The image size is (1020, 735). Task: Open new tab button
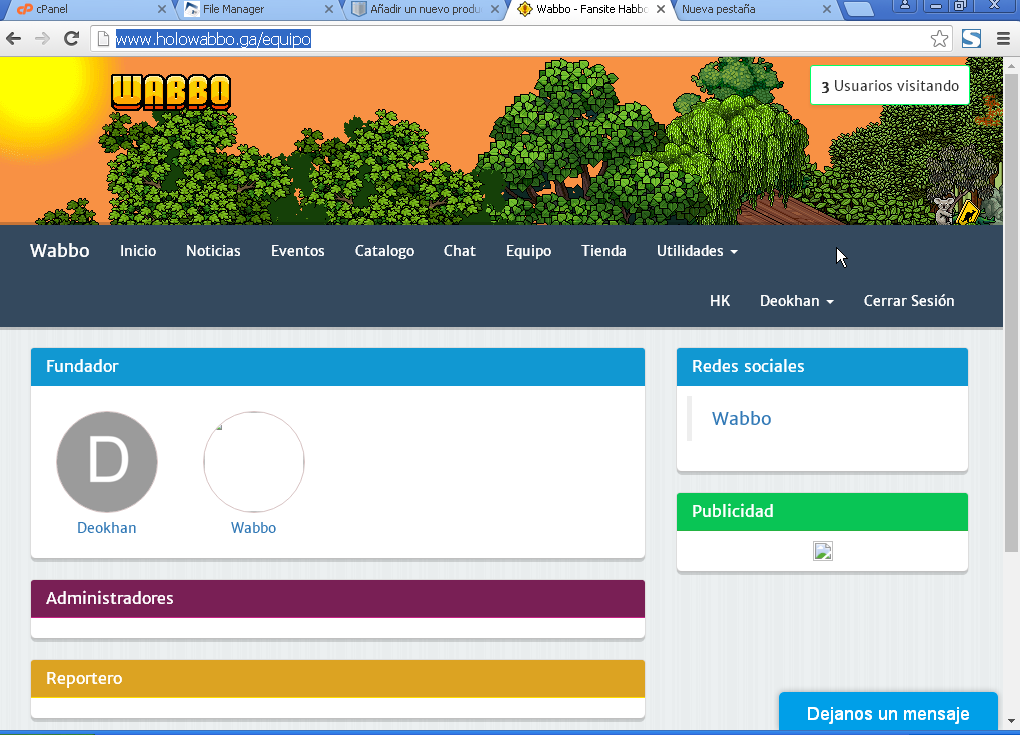coord(859,9)
